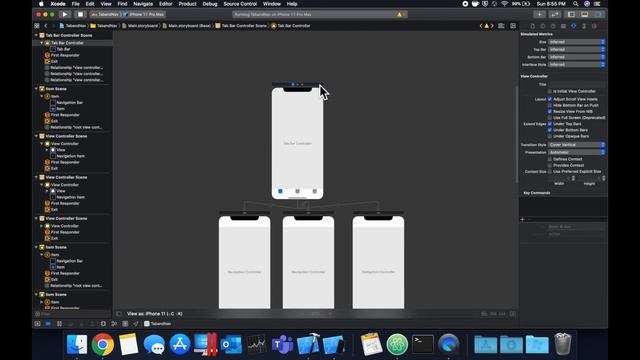Screen dimensions: 640x360
Task: Open the Source Control menu
Action: point(240,4)
